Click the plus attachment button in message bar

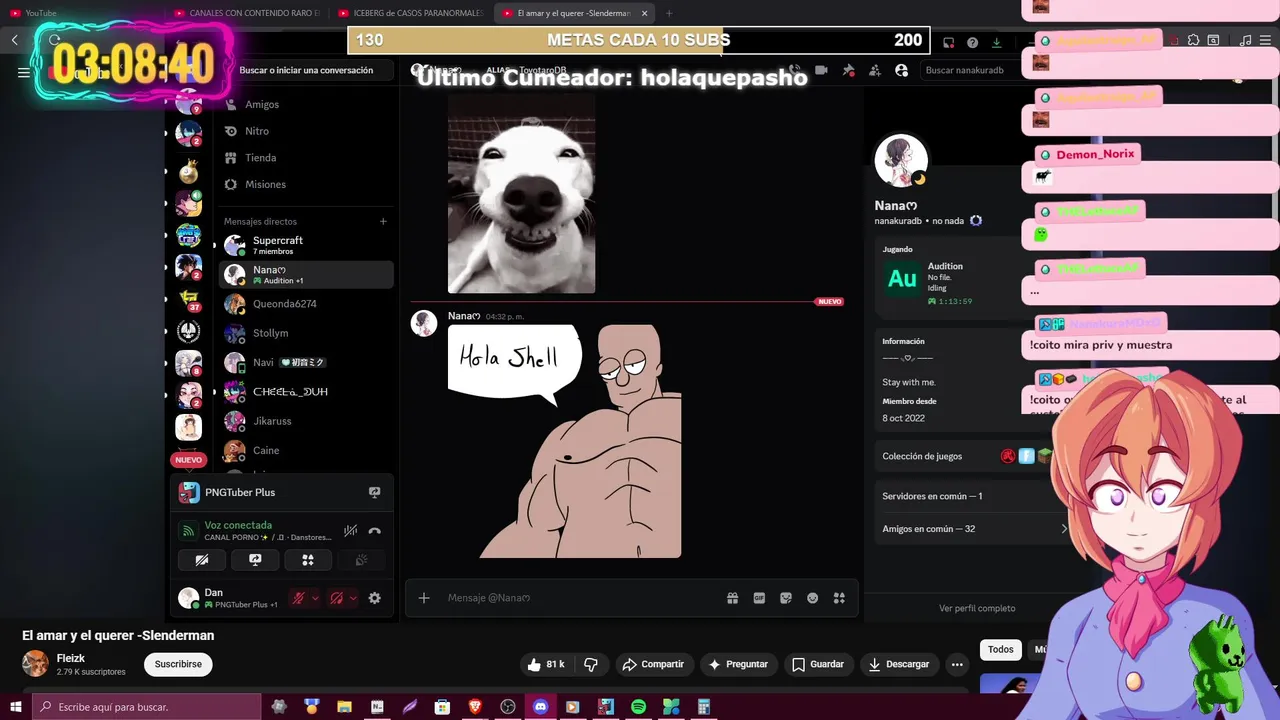[424, 598]
